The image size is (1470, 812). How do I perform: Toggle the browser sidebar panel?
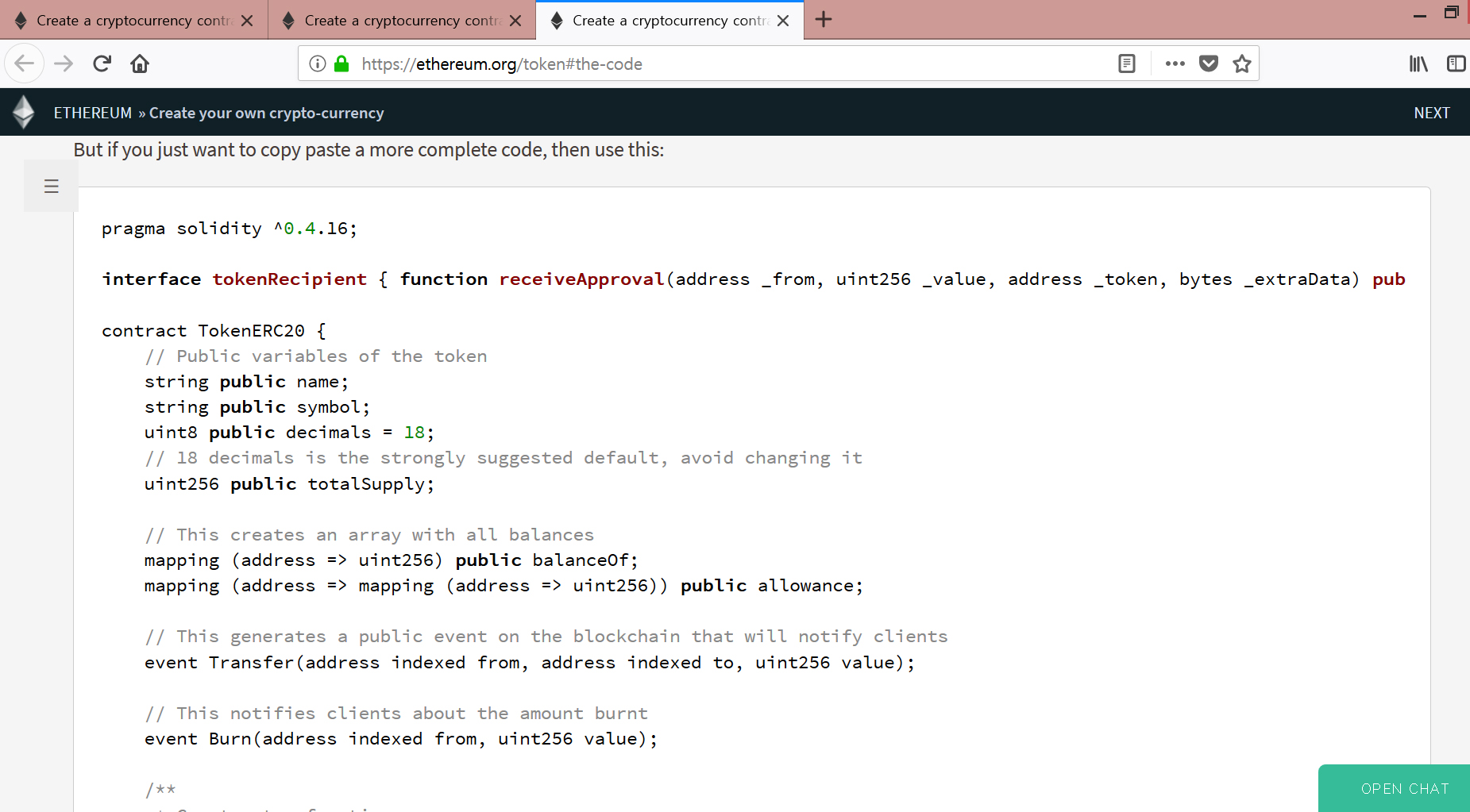pyautogui.click(x=1456, y=63)
